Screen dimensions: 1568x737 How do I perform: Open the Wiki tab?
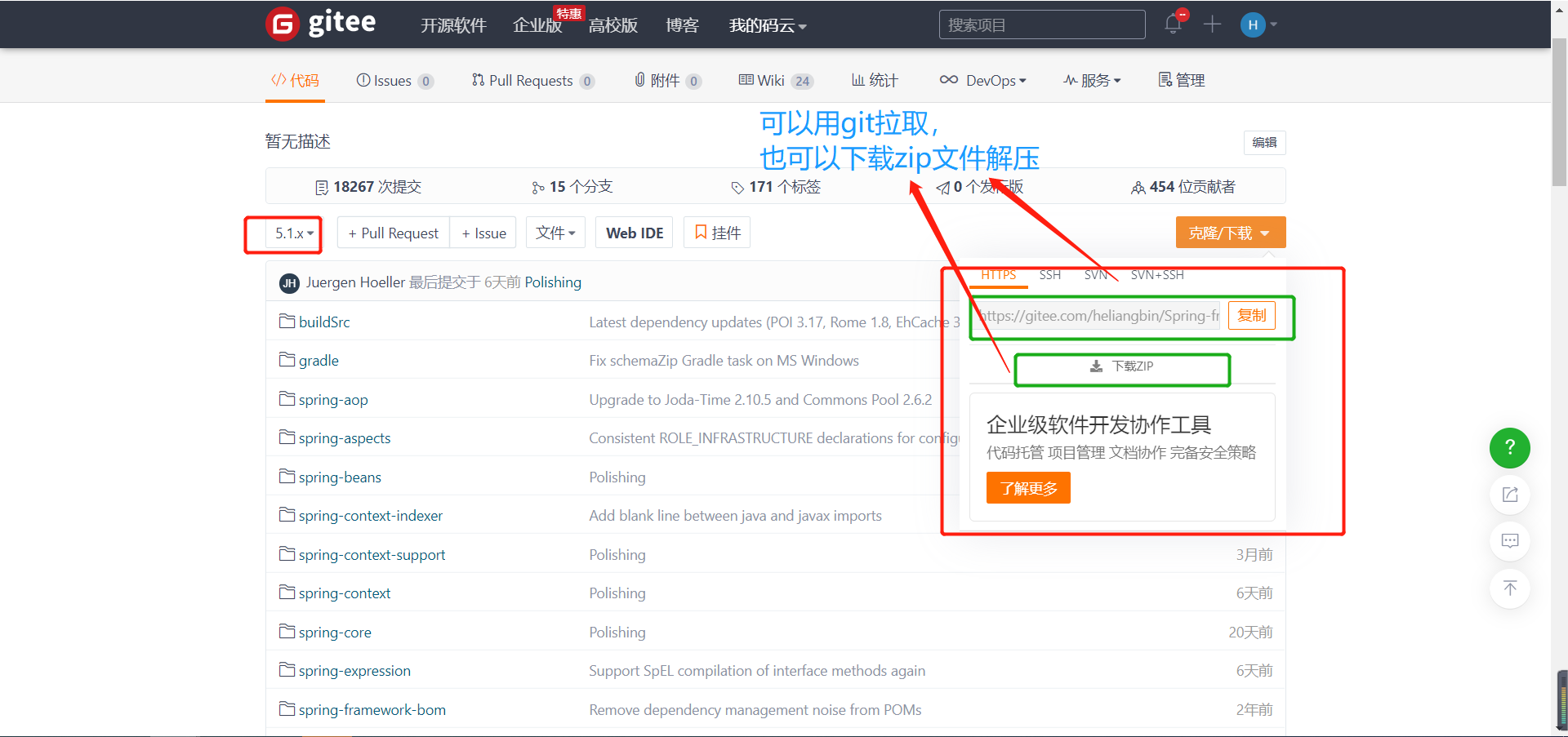coord(776,80)
